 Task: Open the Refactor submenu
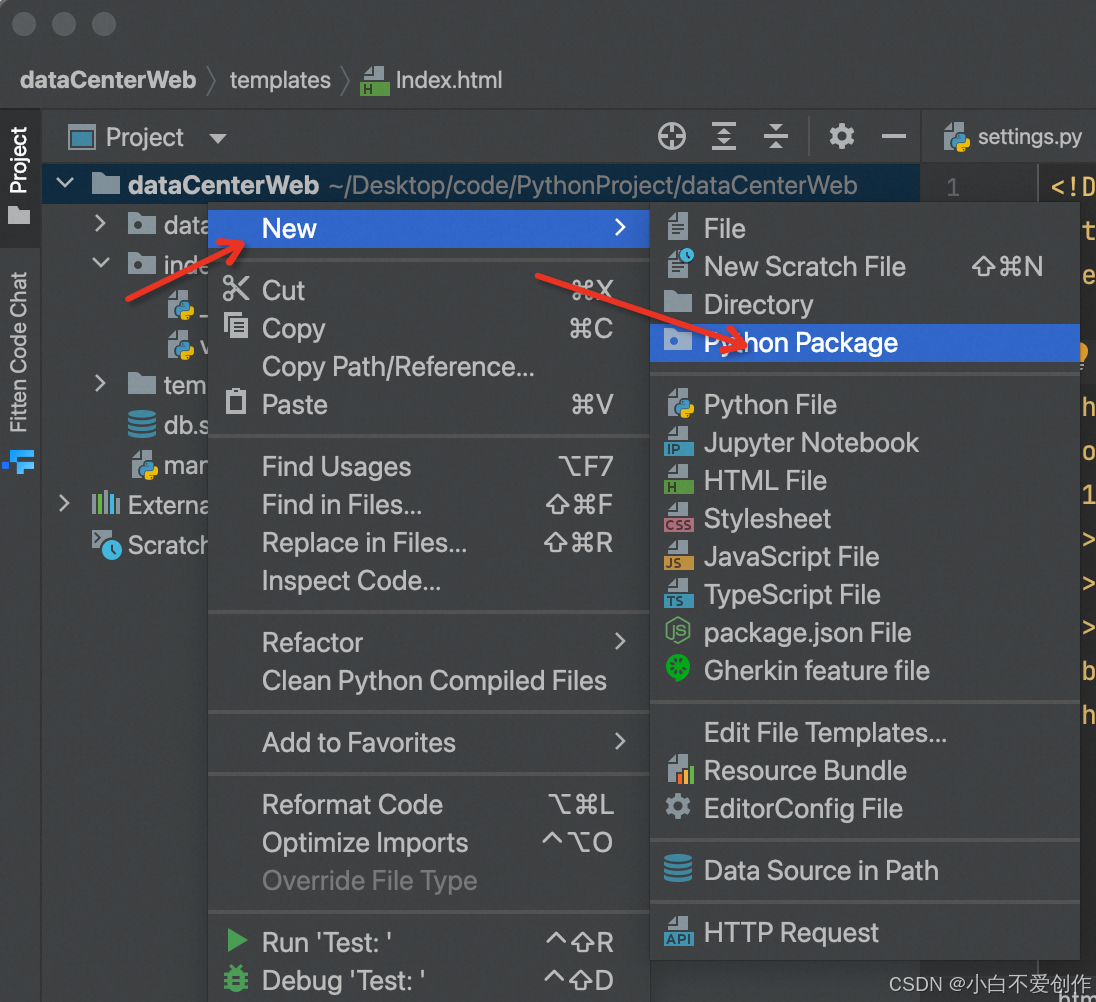click(x=428, y=642)
